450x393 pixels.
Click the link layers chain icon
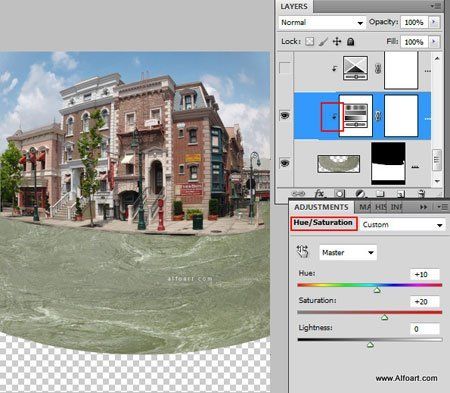click(x=298, y=194)
